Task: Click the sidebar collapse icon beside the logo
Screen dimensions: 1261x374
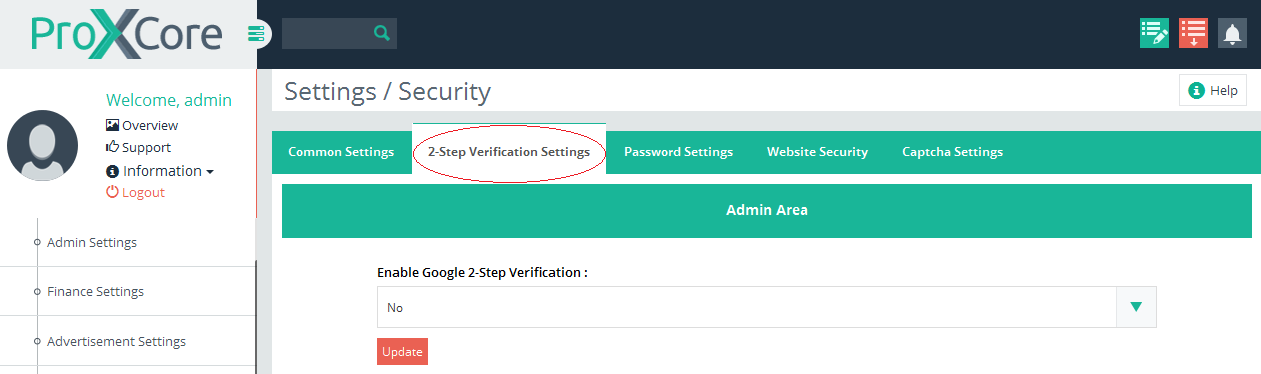Action: pyautogui.click(x=258, y=34)
